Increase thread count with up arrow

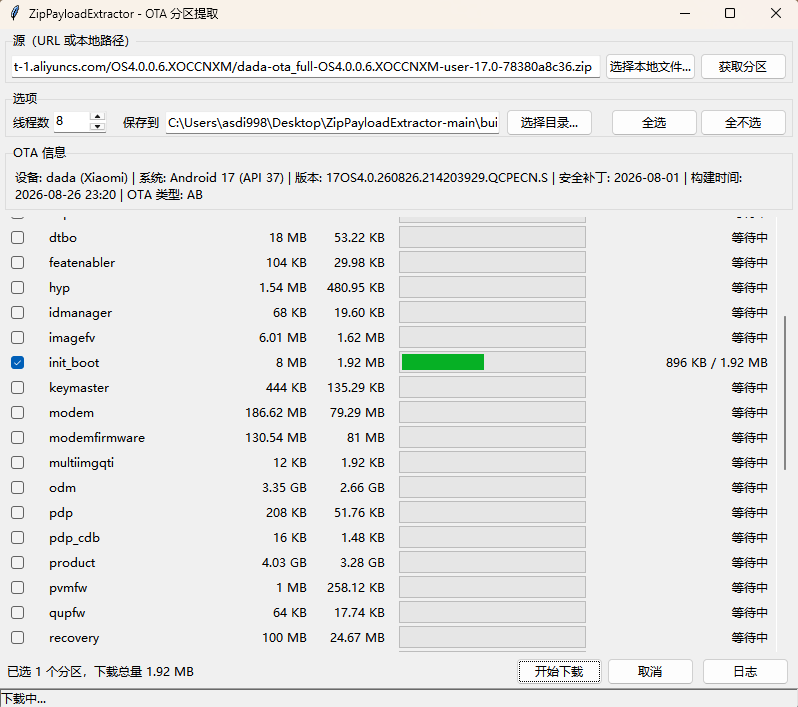click(97, 117)
